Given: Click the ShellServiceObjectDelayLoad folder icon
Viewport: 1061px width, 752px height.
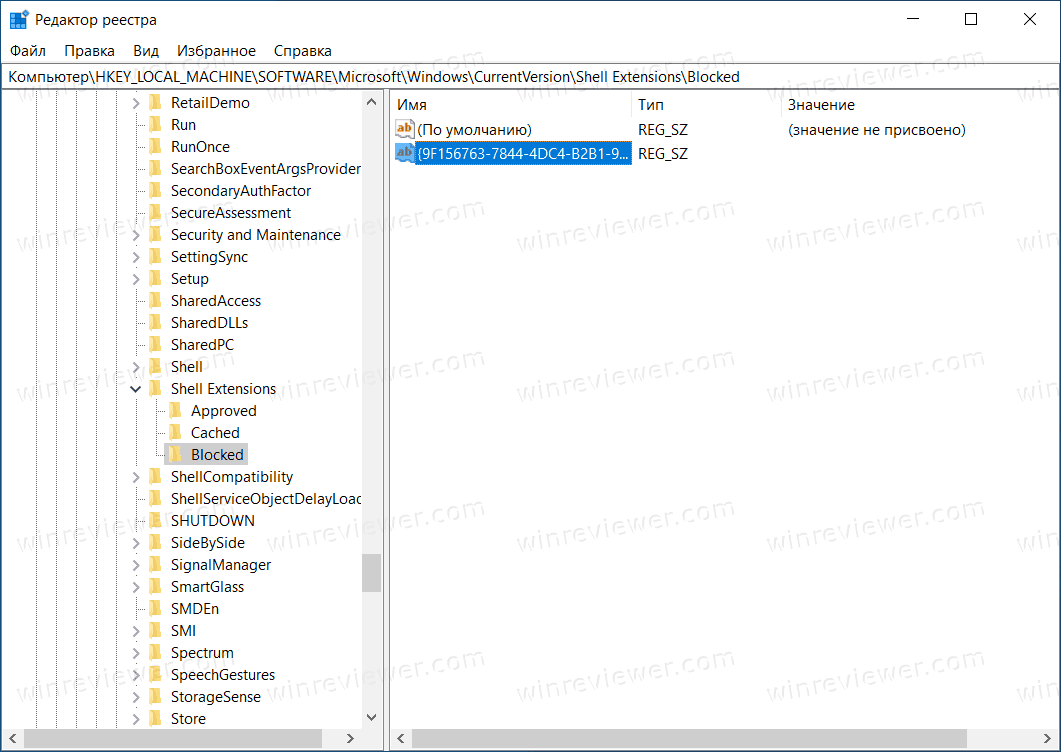Looking at the screenshot, I should click(x=156, y=499).
